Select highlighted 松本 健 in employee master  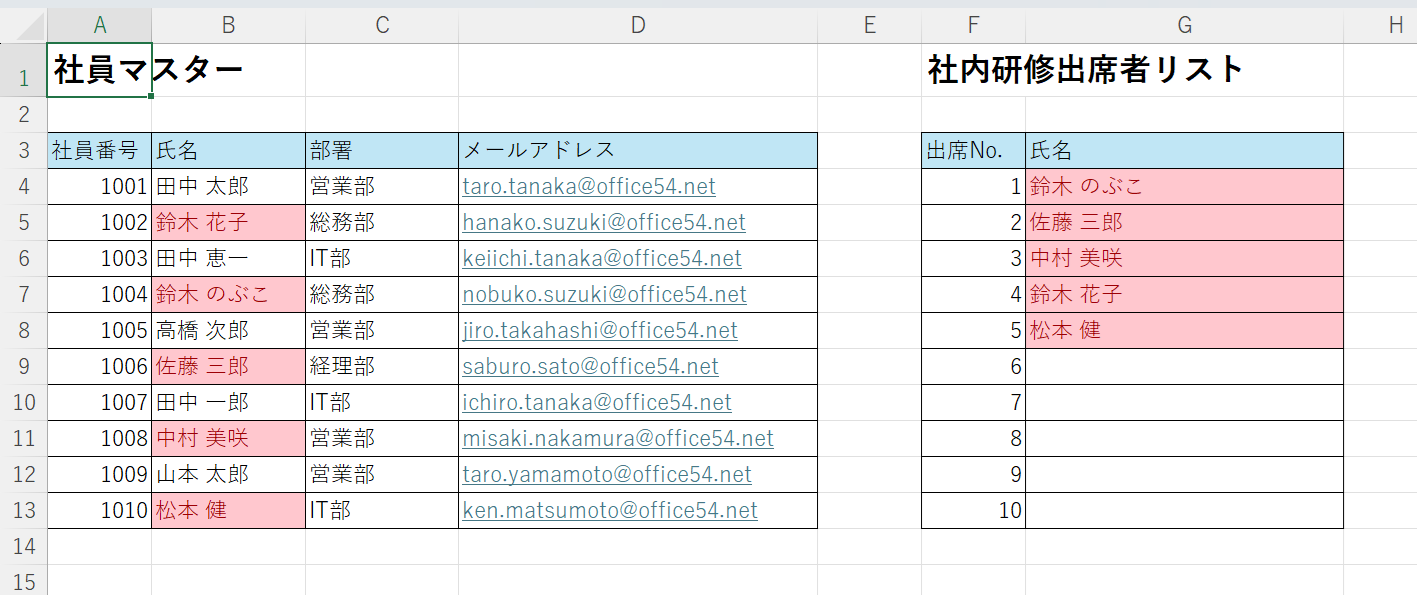(229, 510)
